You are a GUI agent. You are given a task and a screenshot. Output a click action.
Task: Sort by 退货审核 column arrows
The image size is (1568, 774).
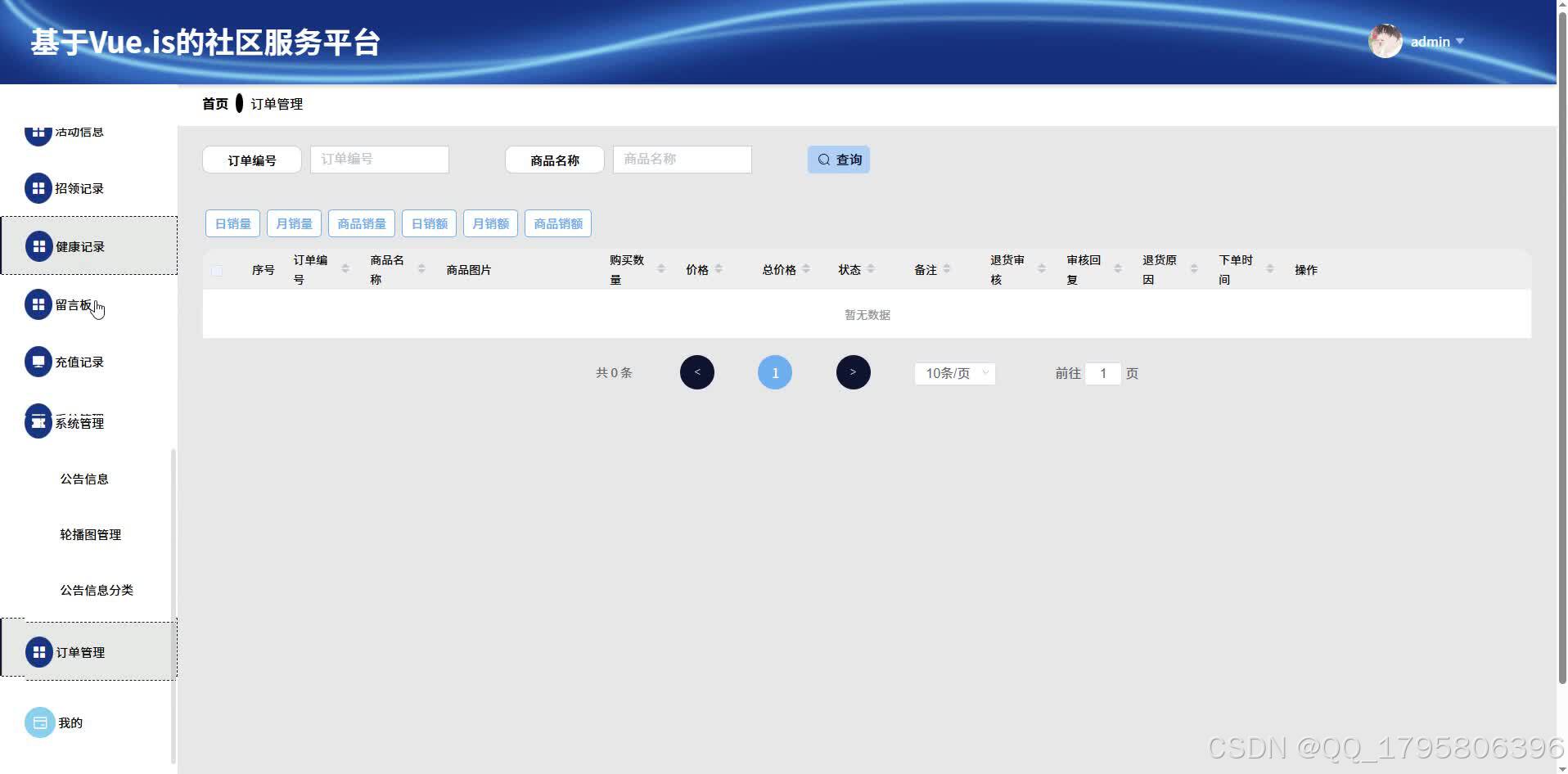1042,268
